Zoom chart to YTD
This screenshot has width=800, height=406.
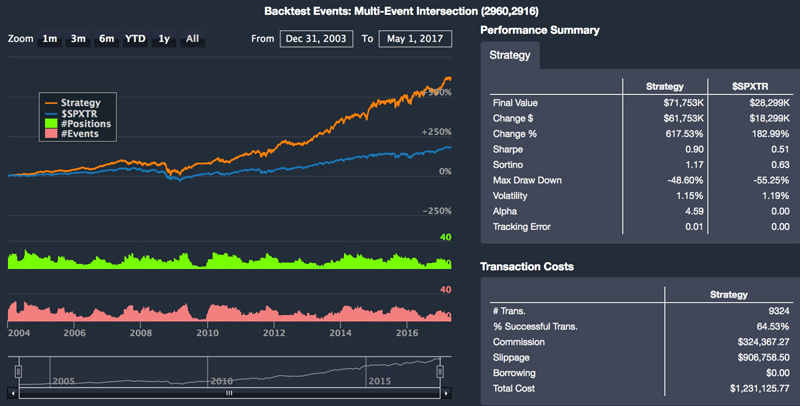click(x=135, y=39)
